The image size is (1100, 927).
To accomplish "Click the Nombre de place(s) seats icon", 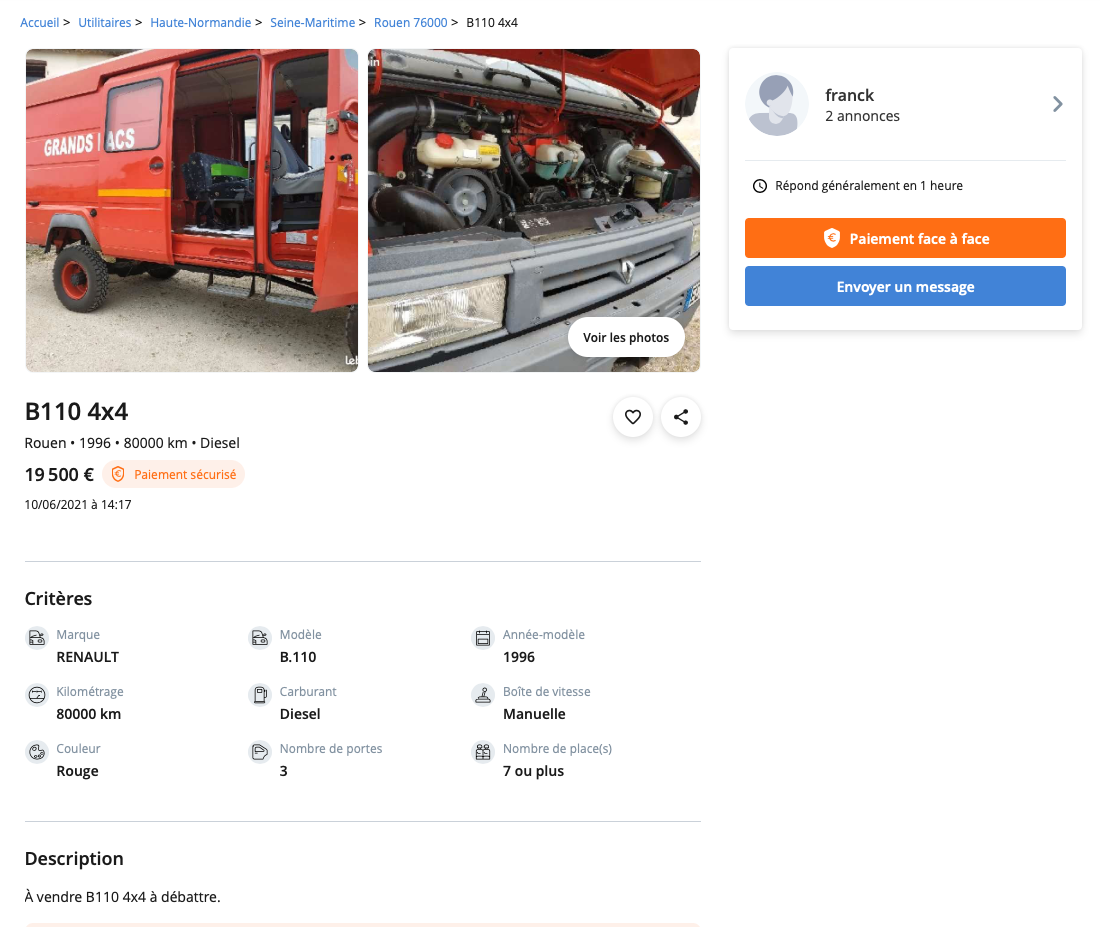I will coord(483,752).
